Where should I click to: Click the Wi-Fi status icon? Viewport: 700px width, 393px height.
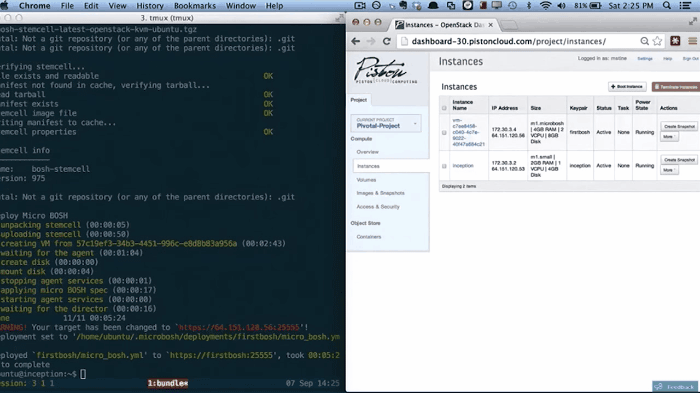(545, 6)
